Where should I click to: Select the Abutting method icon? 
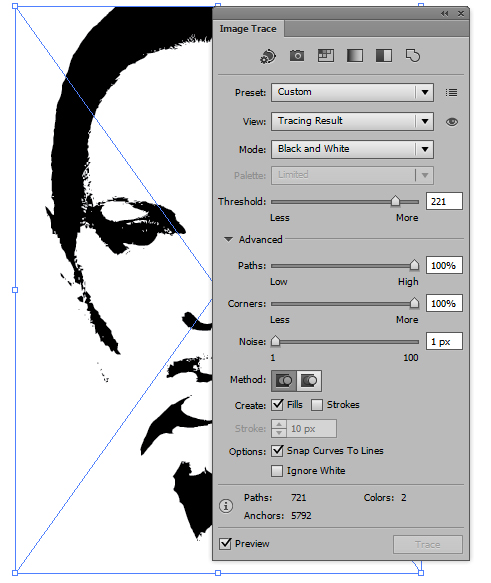click(x=284, y=381)
